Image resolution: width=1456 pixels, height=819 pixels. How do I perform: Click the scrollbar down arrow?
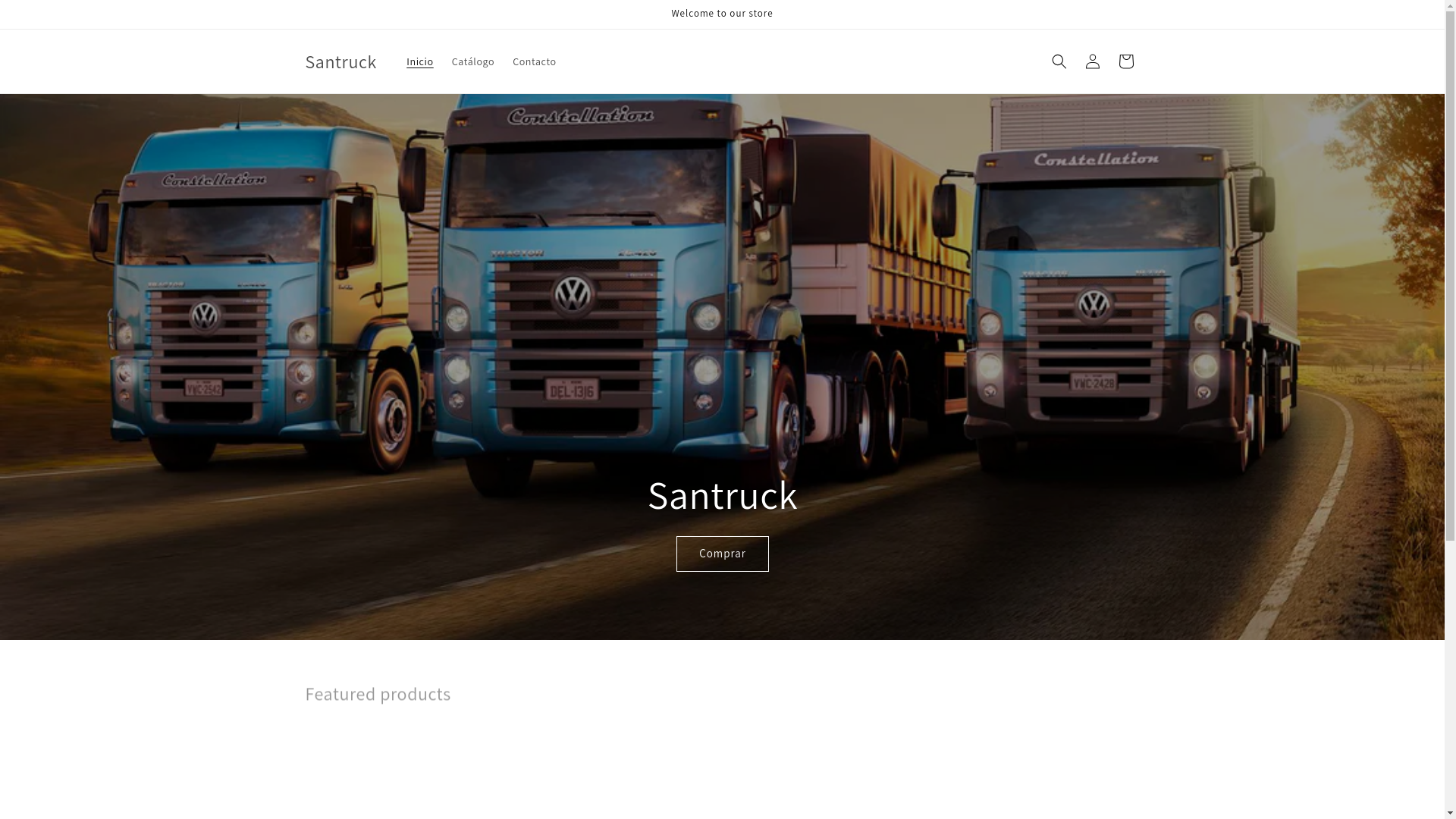[x=1450, y=813]
